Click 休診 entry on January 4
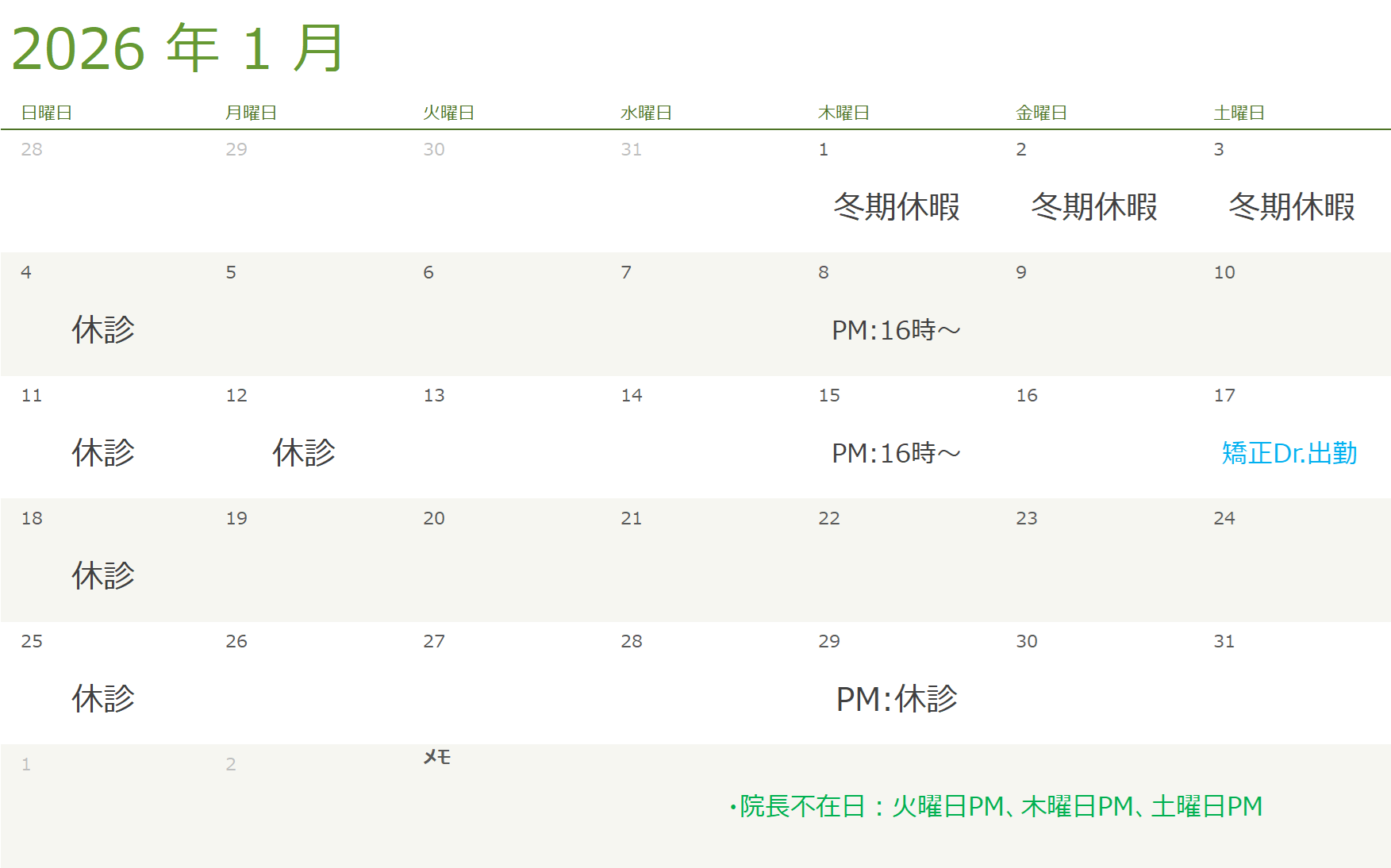This screenshot has width=1391, height=868. click(x=103, y=330)
